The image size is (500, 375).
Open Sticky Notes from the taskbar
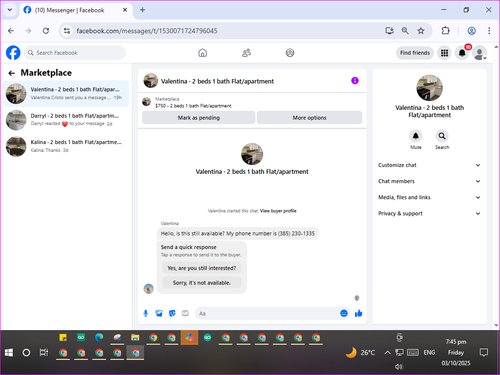(x=63, y=337)
